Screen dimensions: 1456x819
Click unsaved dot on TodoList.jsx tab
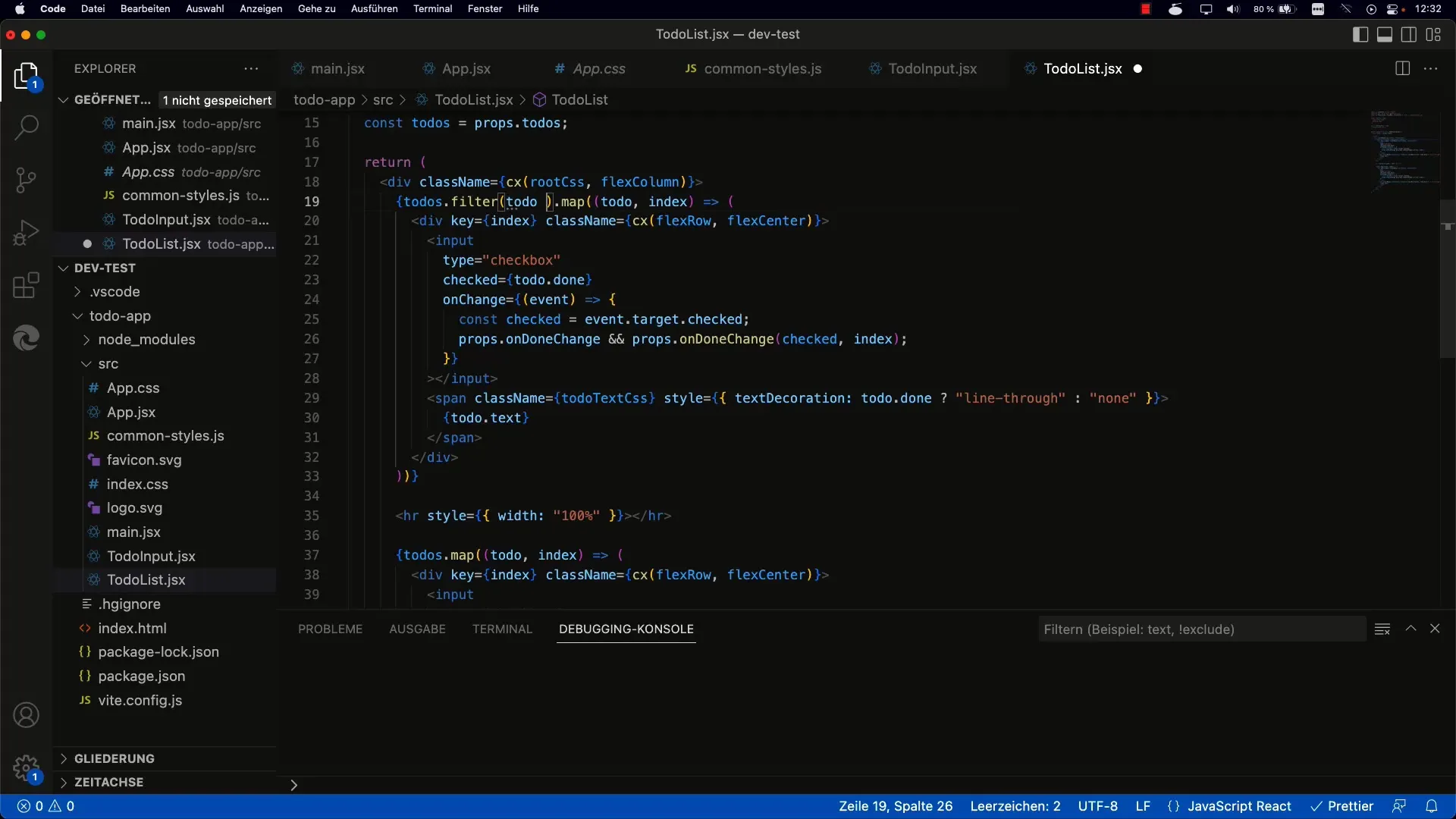(1137, 68)
